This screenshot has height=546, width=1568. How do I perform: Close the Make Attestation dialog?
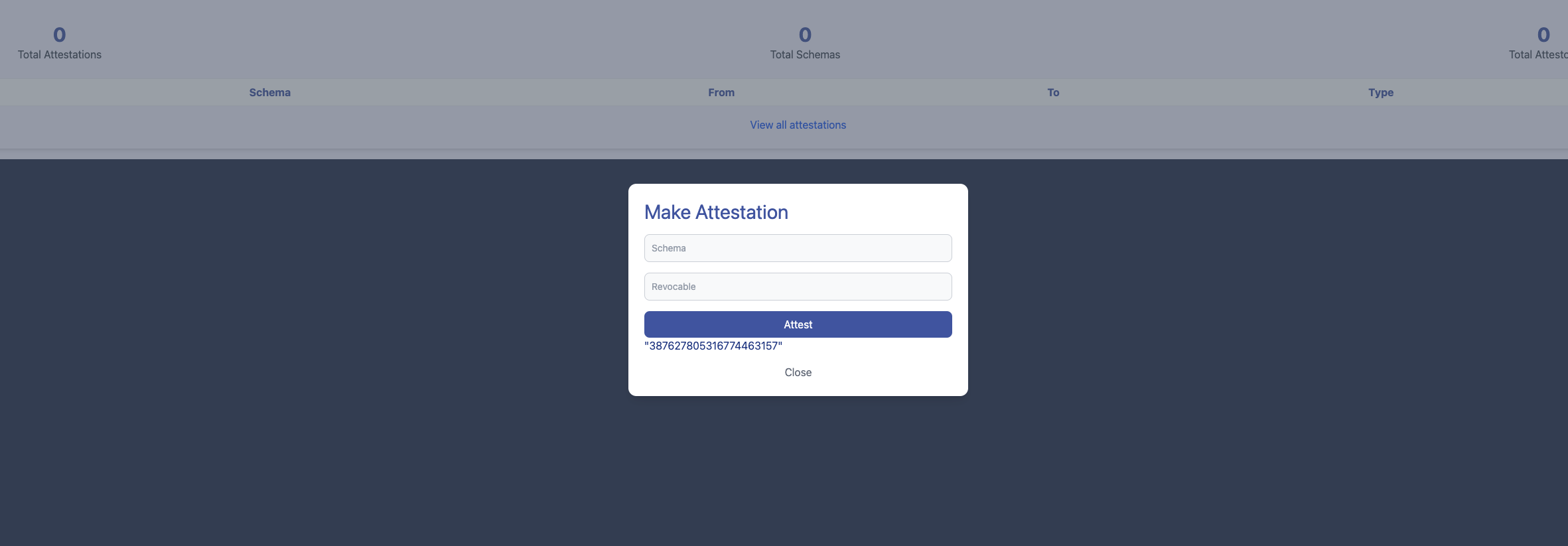coord(798,372)
